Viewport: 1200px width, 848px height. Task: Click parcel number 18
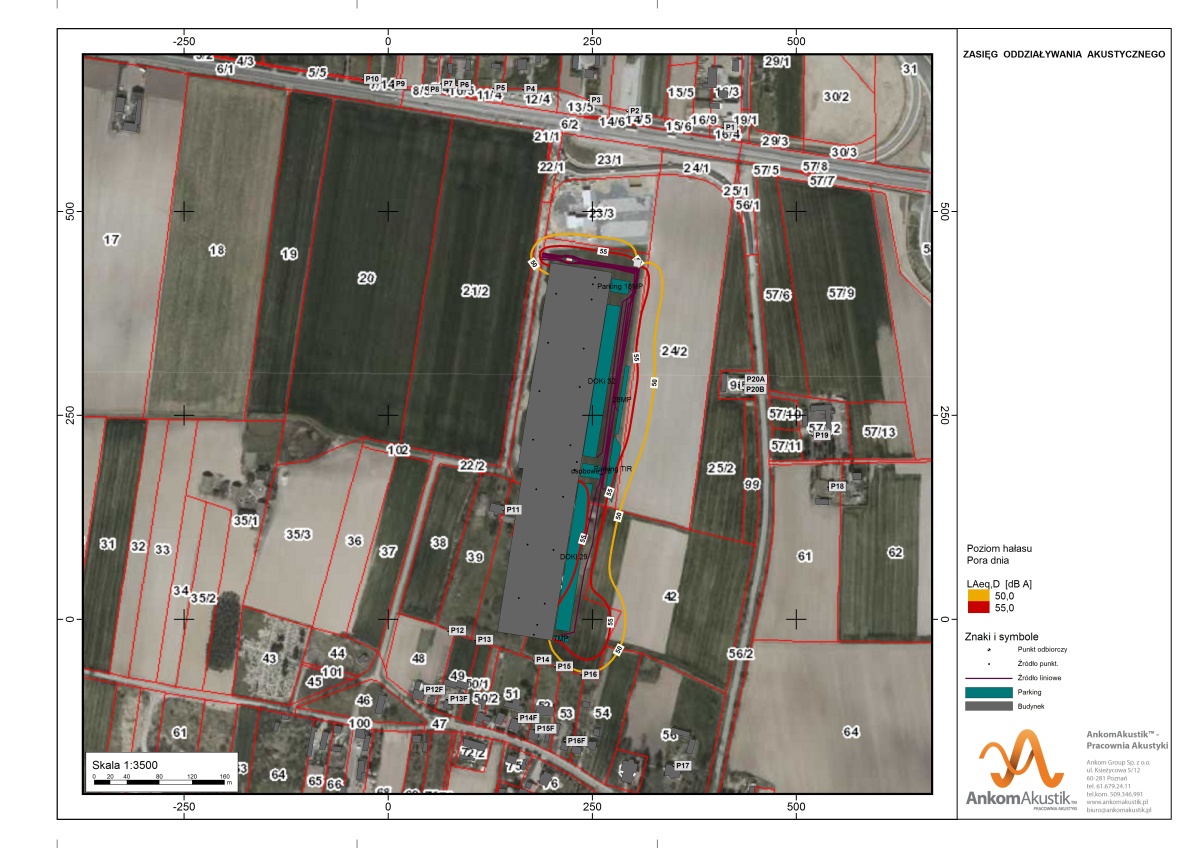tap(216, 250)
